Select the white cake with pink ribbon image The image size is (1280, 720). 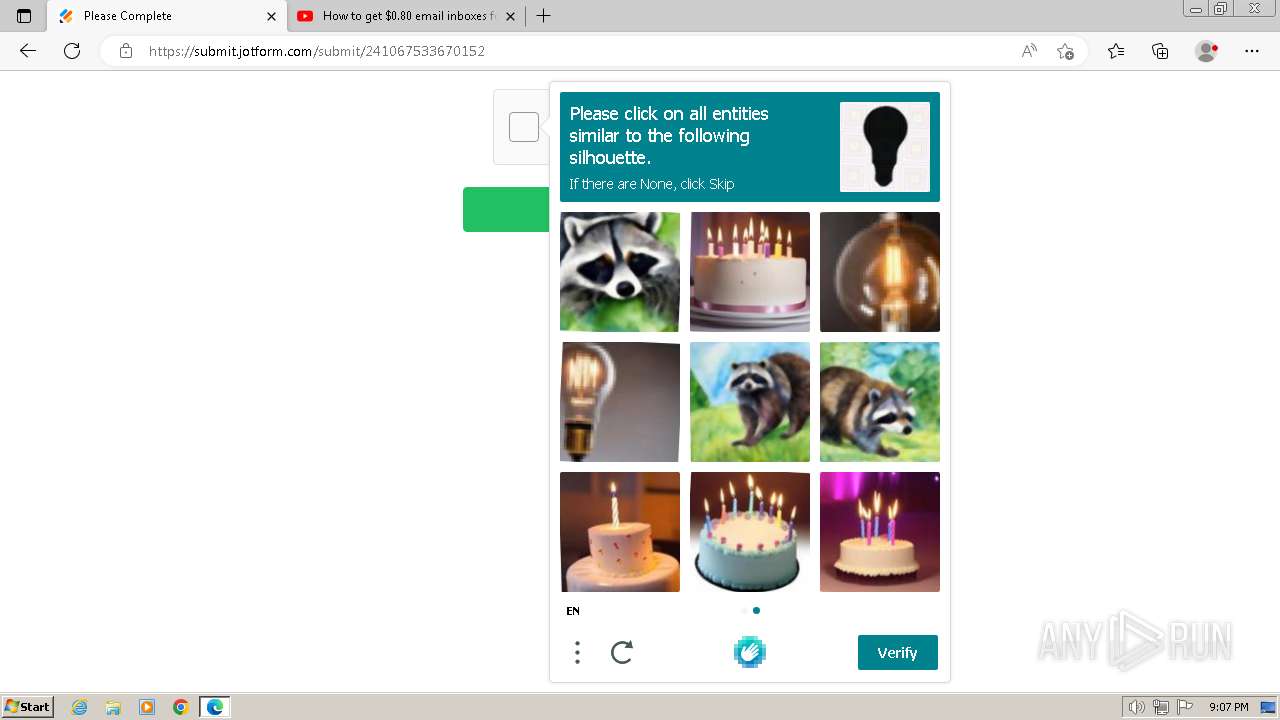750,272
